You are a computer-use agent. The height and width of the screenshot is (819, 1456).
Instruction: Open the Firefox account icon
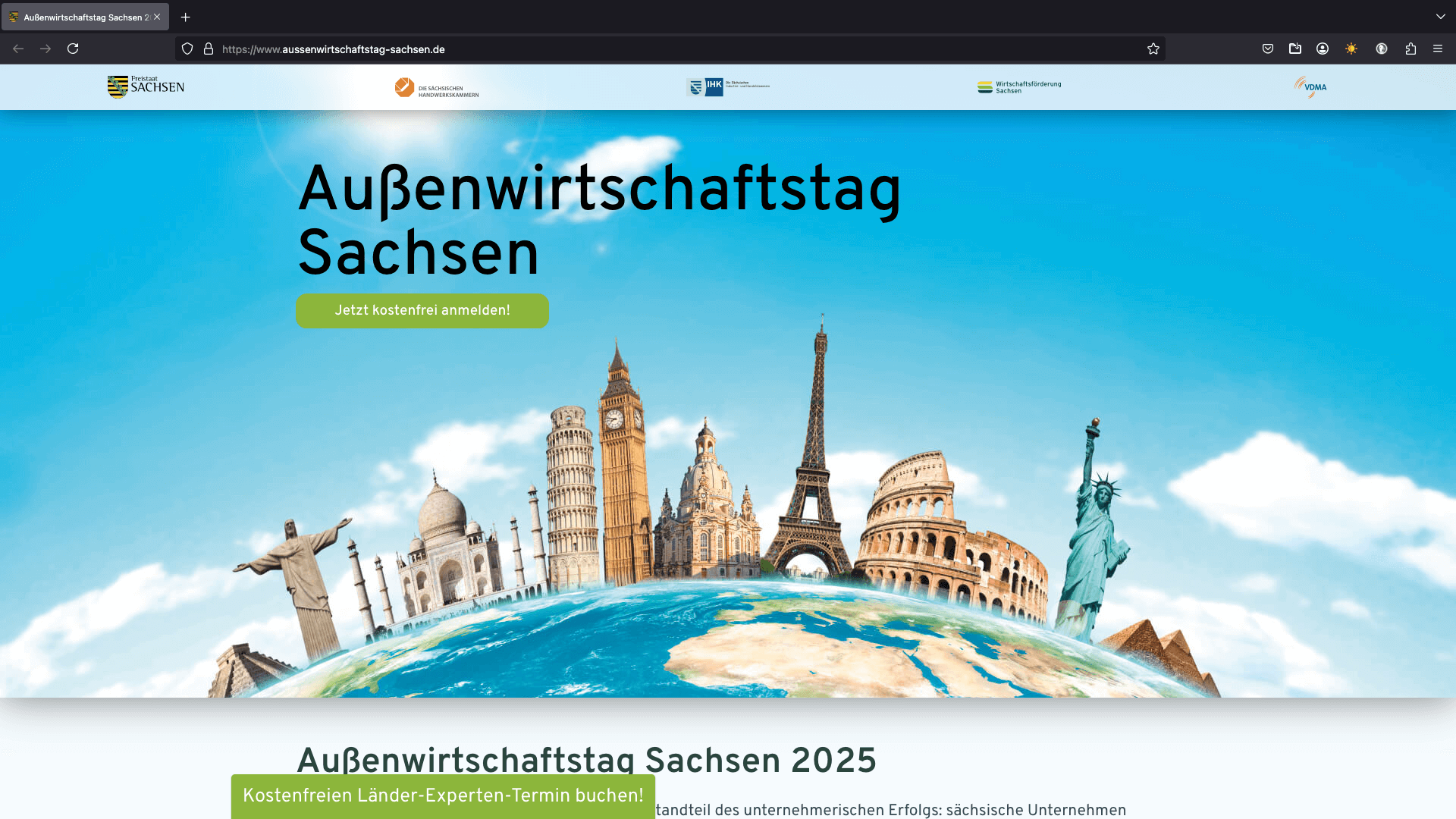[1323, 49]
